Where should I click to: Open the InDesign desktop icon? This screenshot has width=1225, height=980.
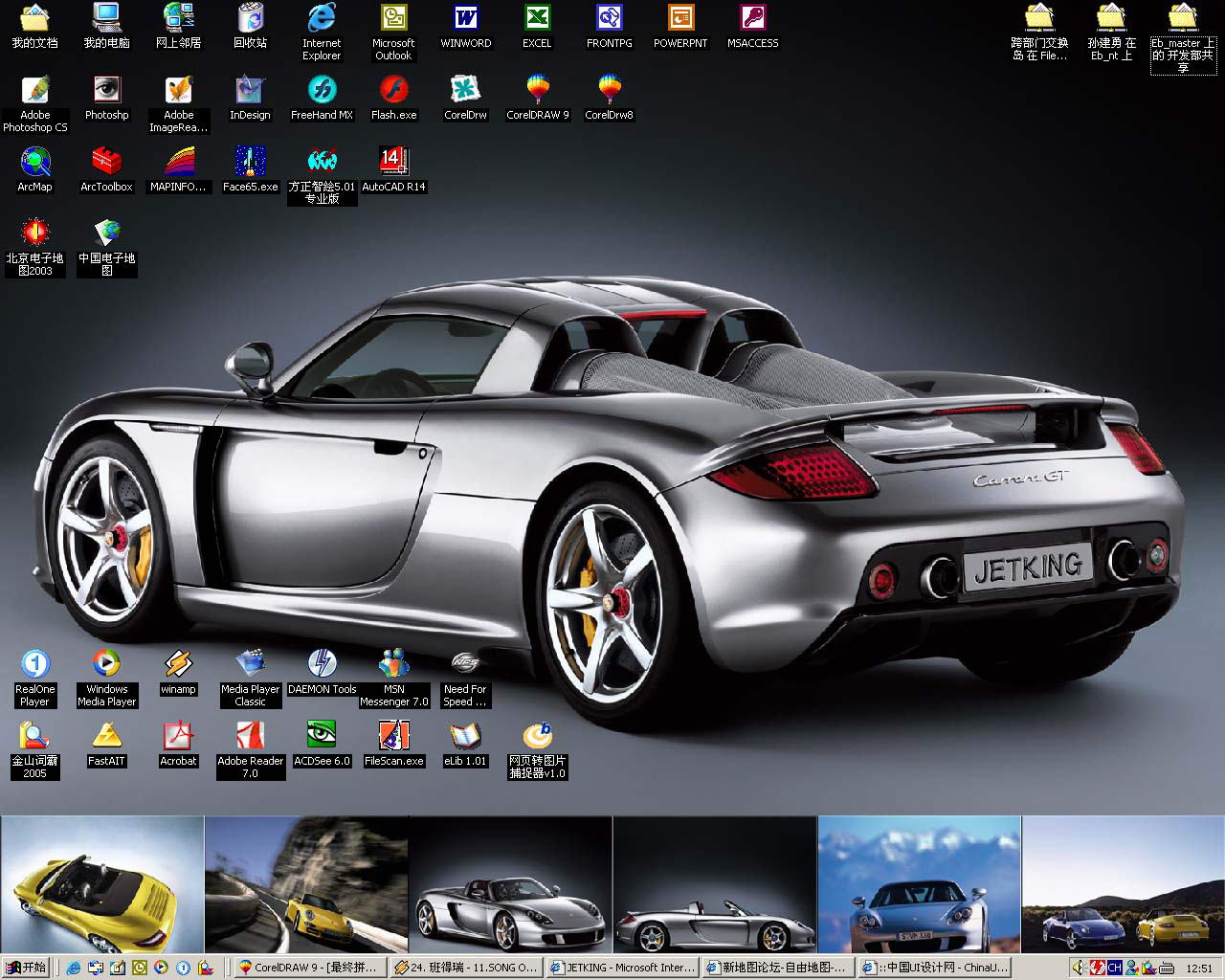pyautogui.click(x=250, y=90)
